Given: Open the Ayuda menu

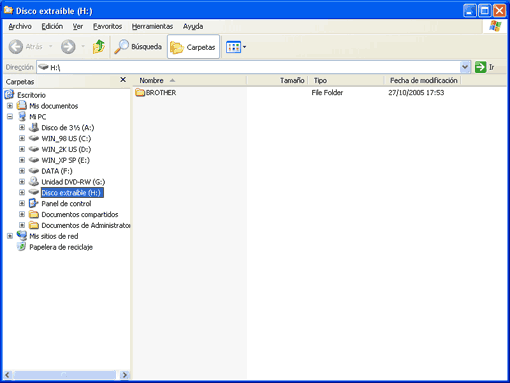Looking at the screenshot, I should click(193, 26).
